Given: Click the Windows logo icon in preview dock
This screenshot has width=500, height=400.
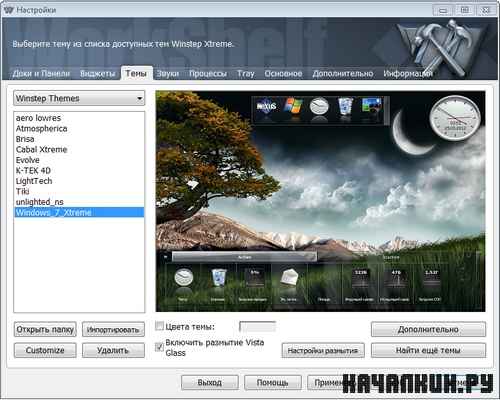Looking at the screenshot, I should [293, 106].
